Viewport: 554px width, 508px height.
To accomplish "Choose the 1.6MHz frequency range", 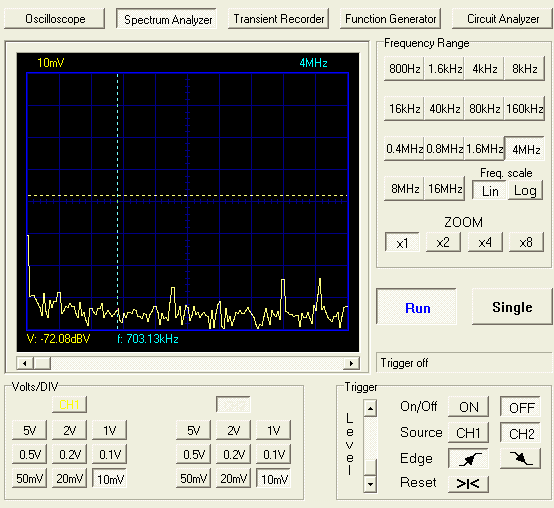I will point(484,149).
